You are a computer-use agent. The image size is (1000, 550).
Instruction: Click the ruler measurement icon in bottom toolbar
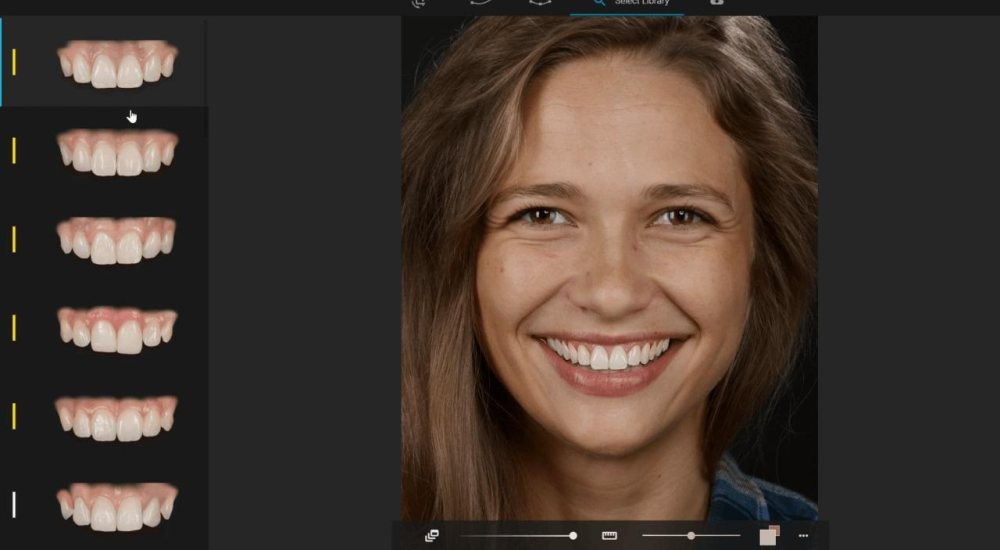609,536
